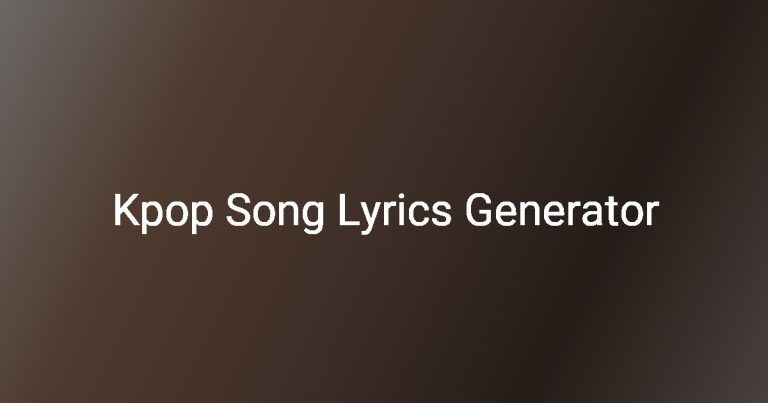Click the letter y in Lyrics
Image resolution: width=768 pixels, height=403 pixels.
tap(372, 218)
